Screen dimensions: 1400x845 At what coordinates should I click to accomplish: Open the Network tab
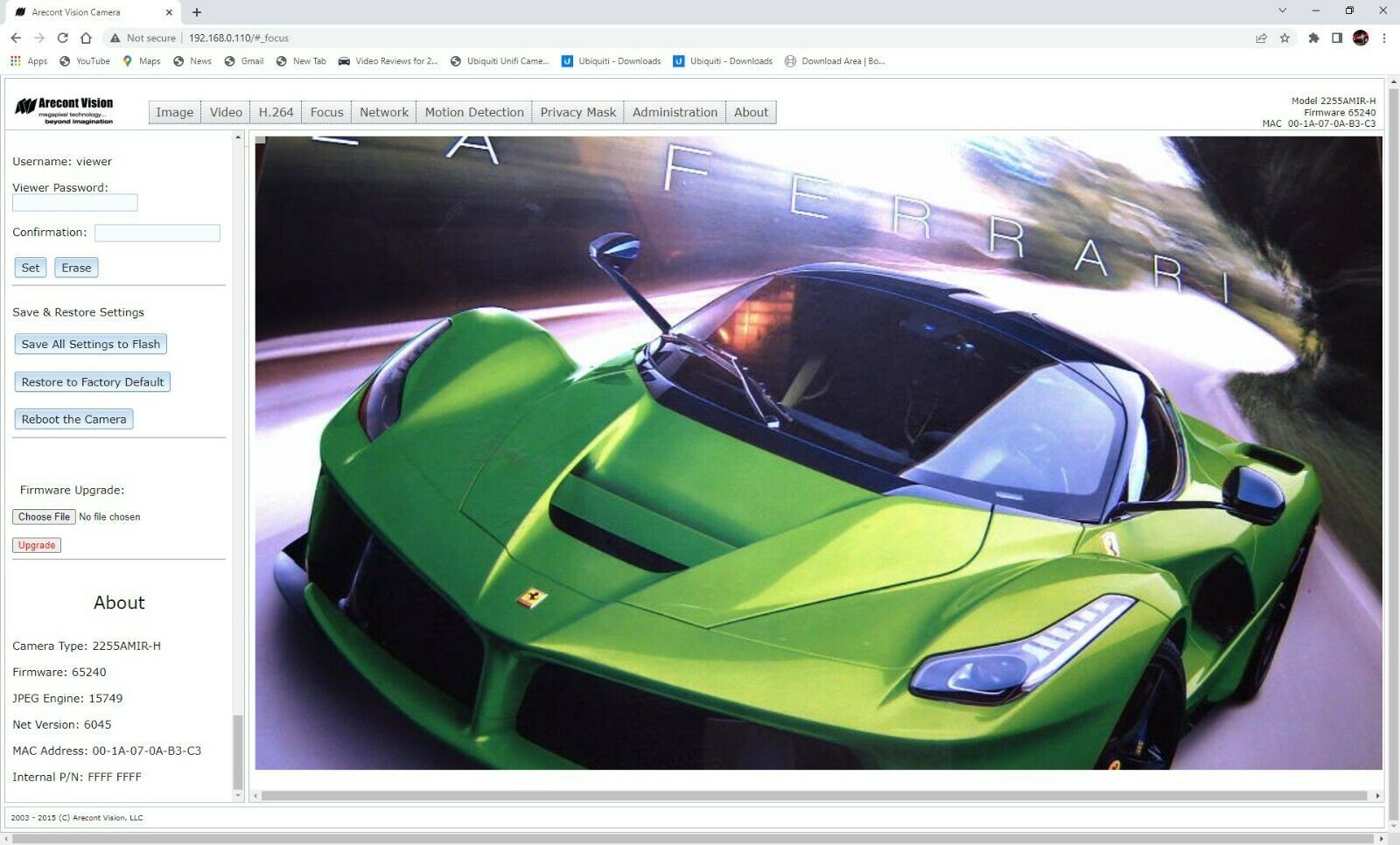point(383,112)
